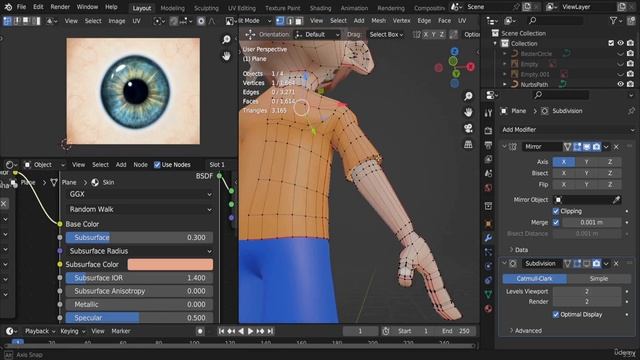Select edge select mode icon
This screenshot has width=640, height=360.
pyautogui.click(x=289, y=21)
